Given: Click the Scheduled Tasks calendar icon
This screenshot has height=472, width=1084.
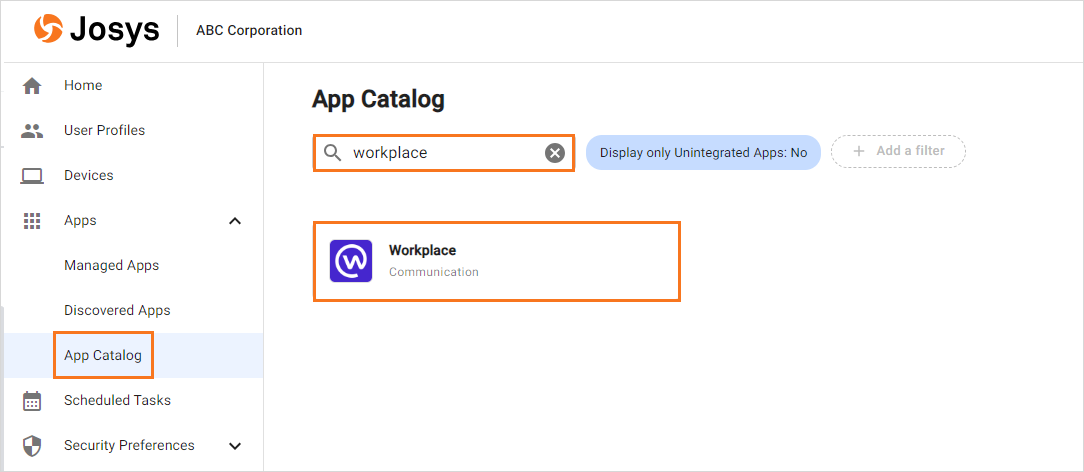Looking at the screenshot, I should pos(32,401).
